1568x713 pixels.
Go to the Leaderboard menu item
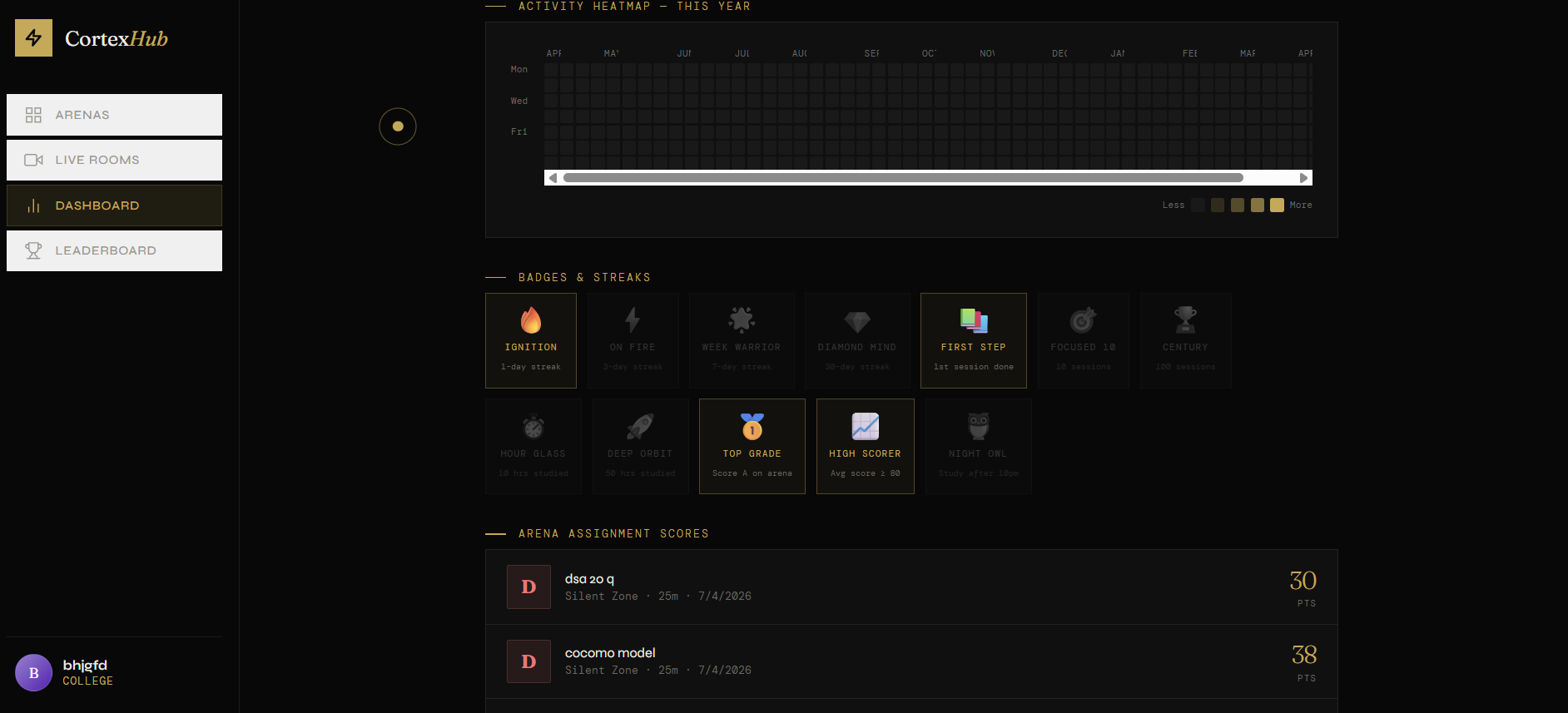coord(114,250)
